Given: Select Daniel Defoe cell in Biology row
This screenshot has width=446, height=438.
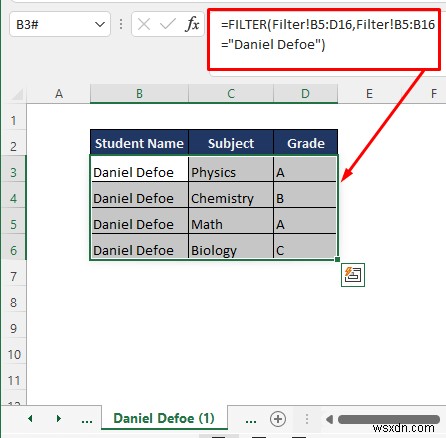Looking at the screenshot, I should [x=139, y=247].
